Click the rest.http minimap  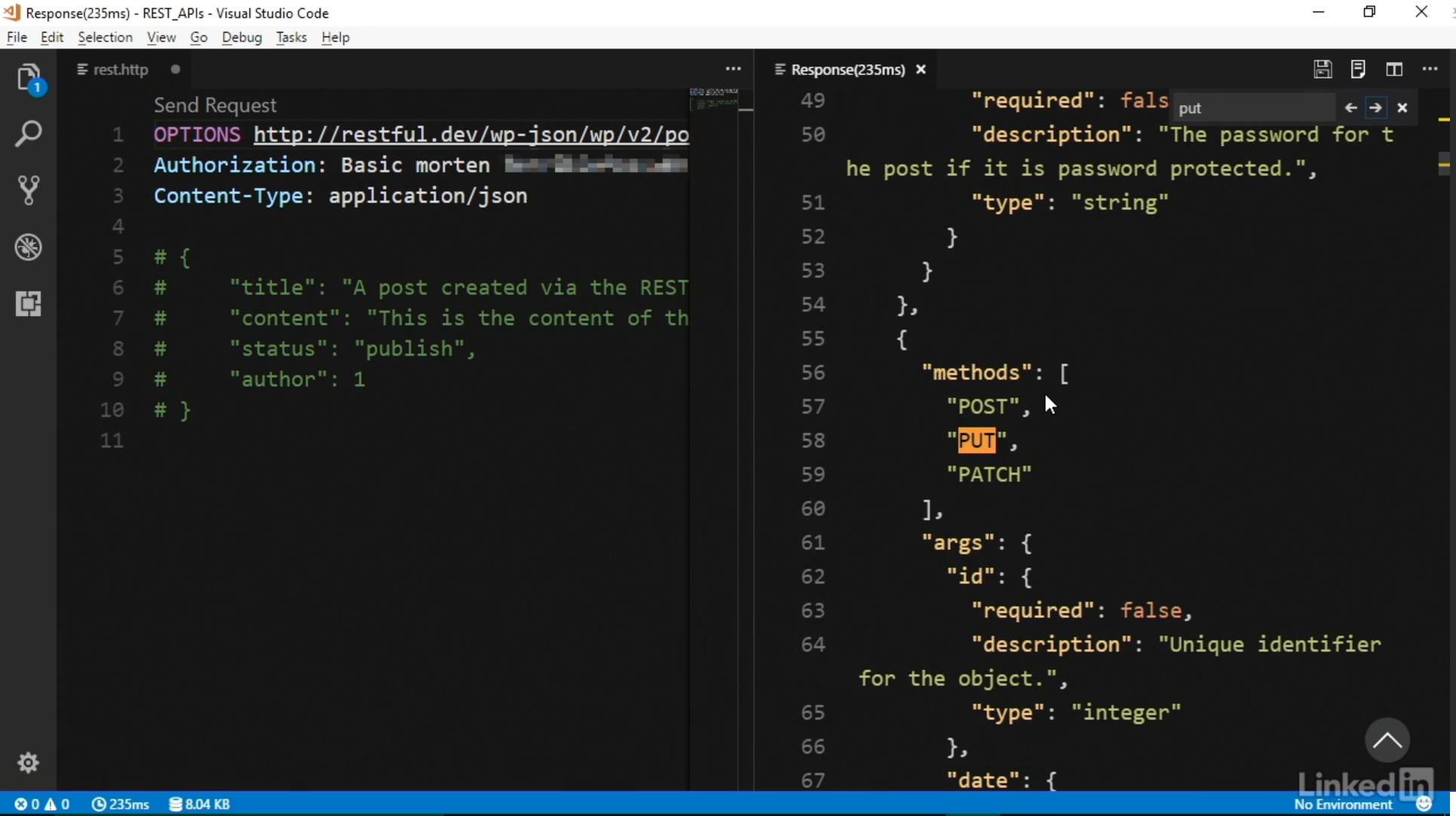click(714, 99)
